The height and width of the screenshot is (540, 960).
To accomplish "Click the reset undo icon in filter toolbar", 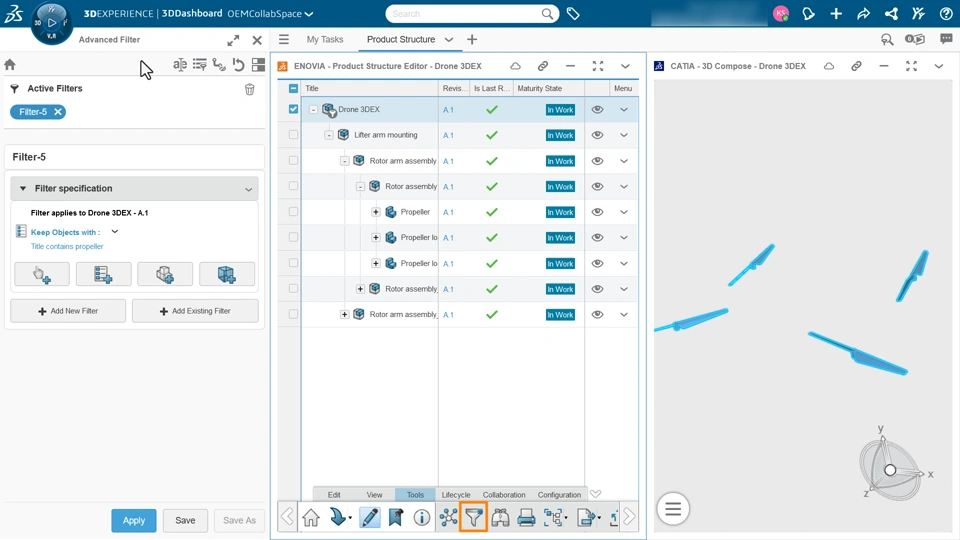I will click(239, 64).
